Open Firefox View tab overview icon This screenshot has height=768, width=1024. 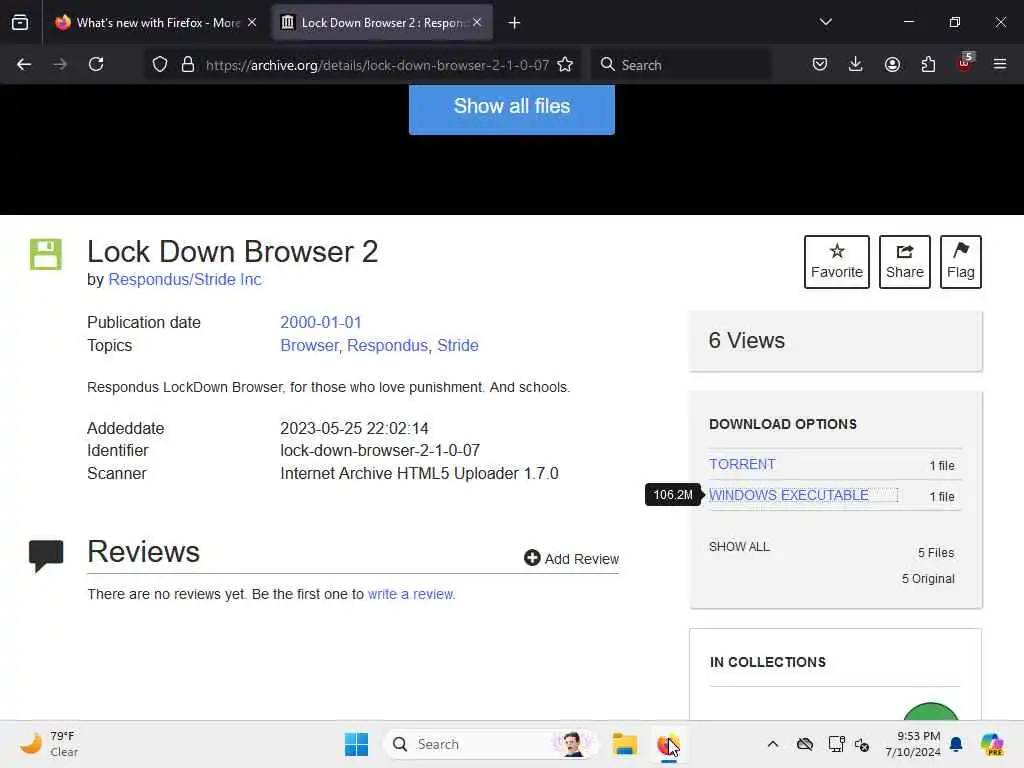(x=20, y=22)
